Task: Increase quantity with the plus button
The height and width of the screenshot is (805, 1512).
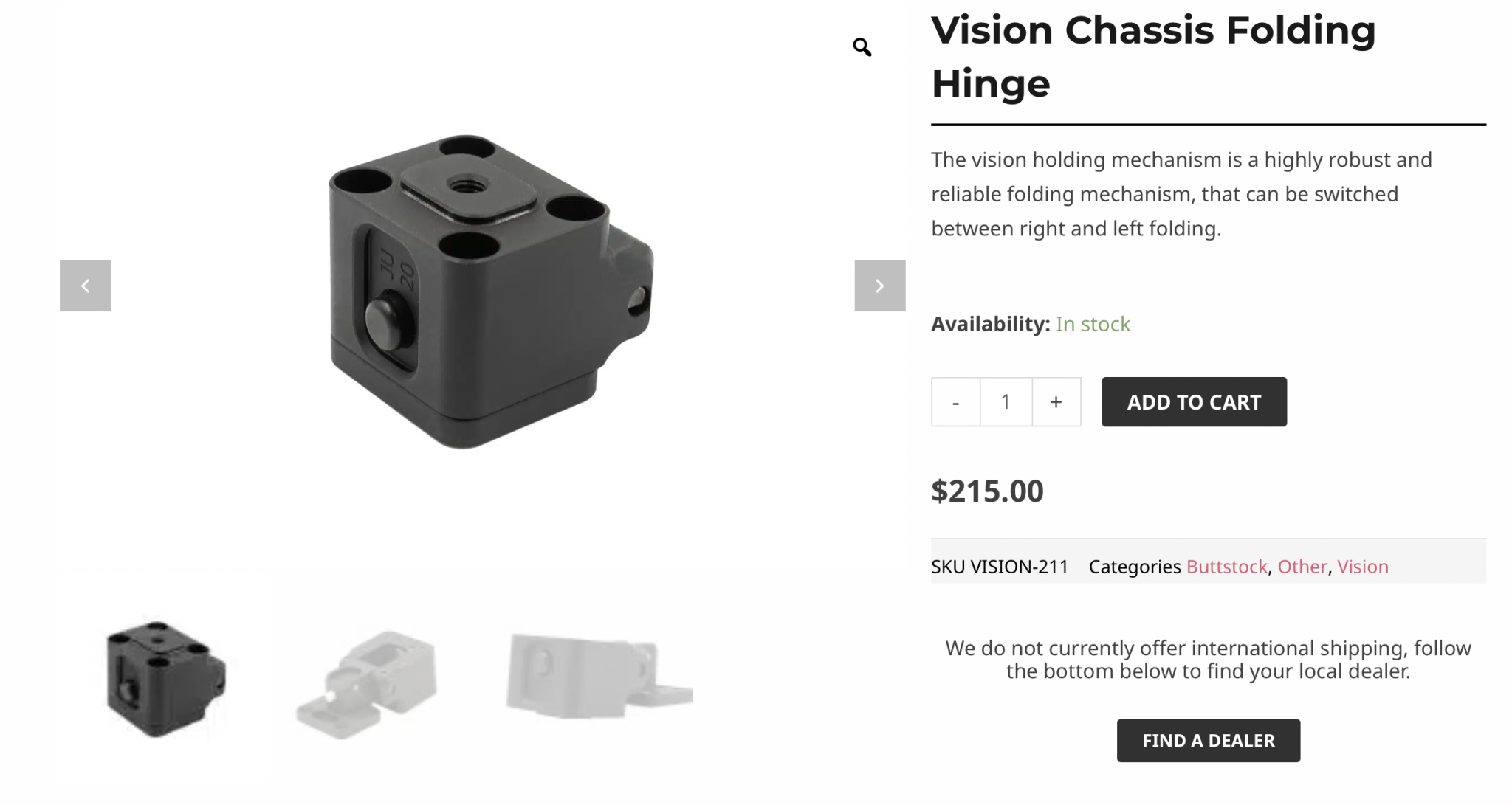Action: coord(1056,402)
